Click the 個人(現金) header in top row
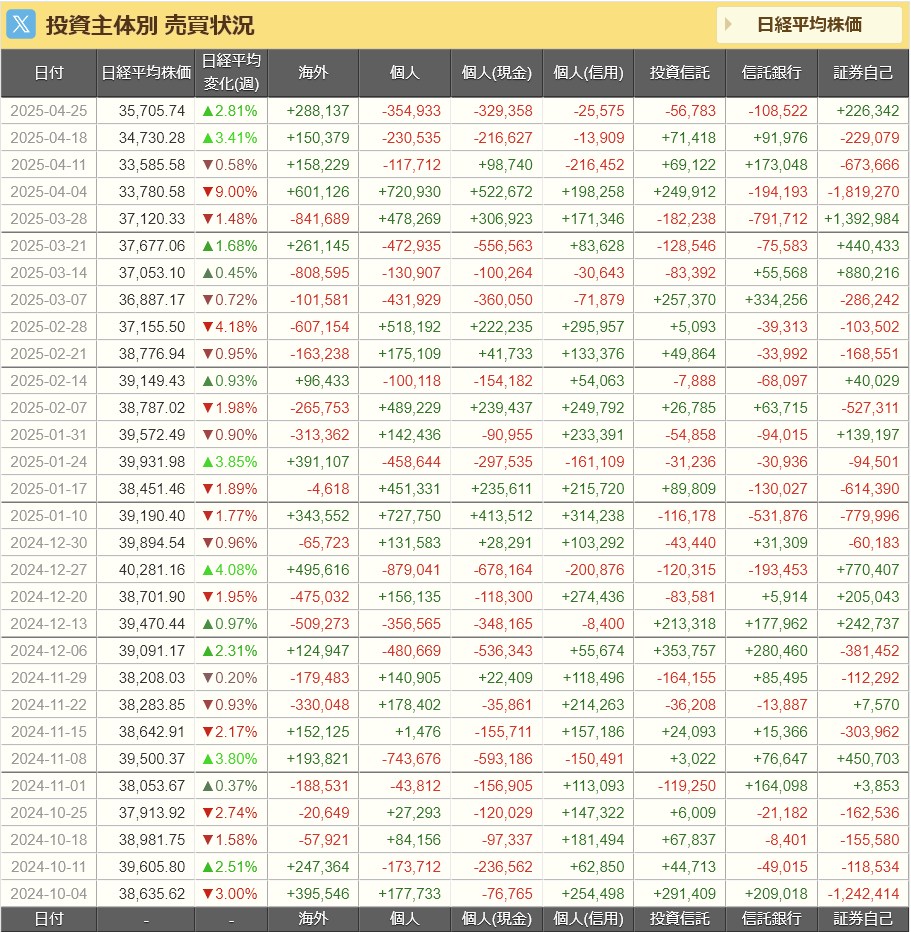This screenshot has width=911, height=932. [496, 73]
